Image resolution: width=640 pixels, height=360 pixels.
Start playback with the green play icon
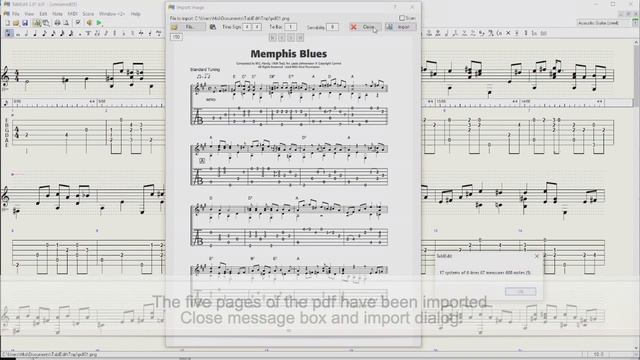pyautogui.click(x=99, y=23)
